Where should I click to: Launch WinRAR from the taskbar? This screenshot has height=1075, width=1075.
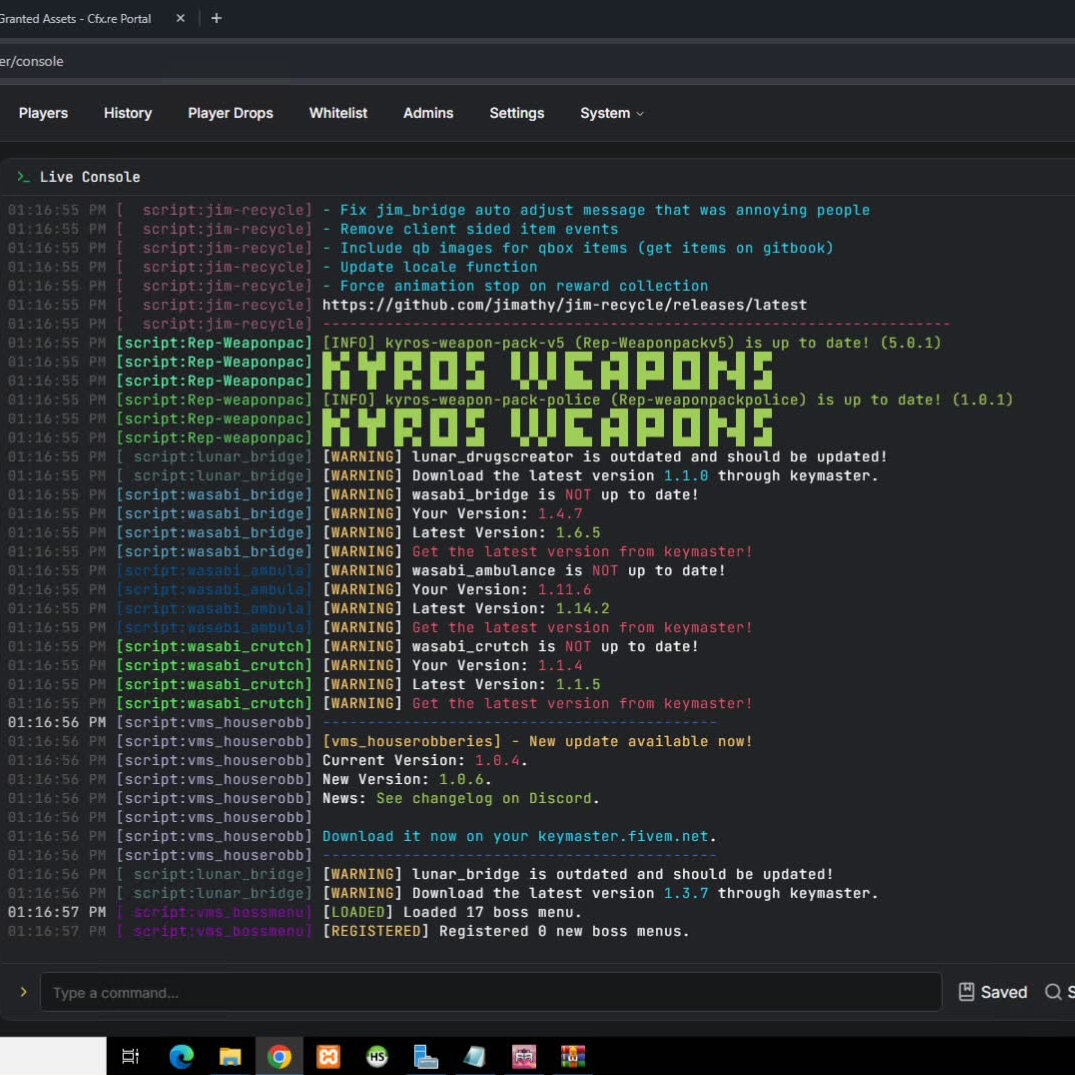pyautogui.click(x=572, y=1056)
